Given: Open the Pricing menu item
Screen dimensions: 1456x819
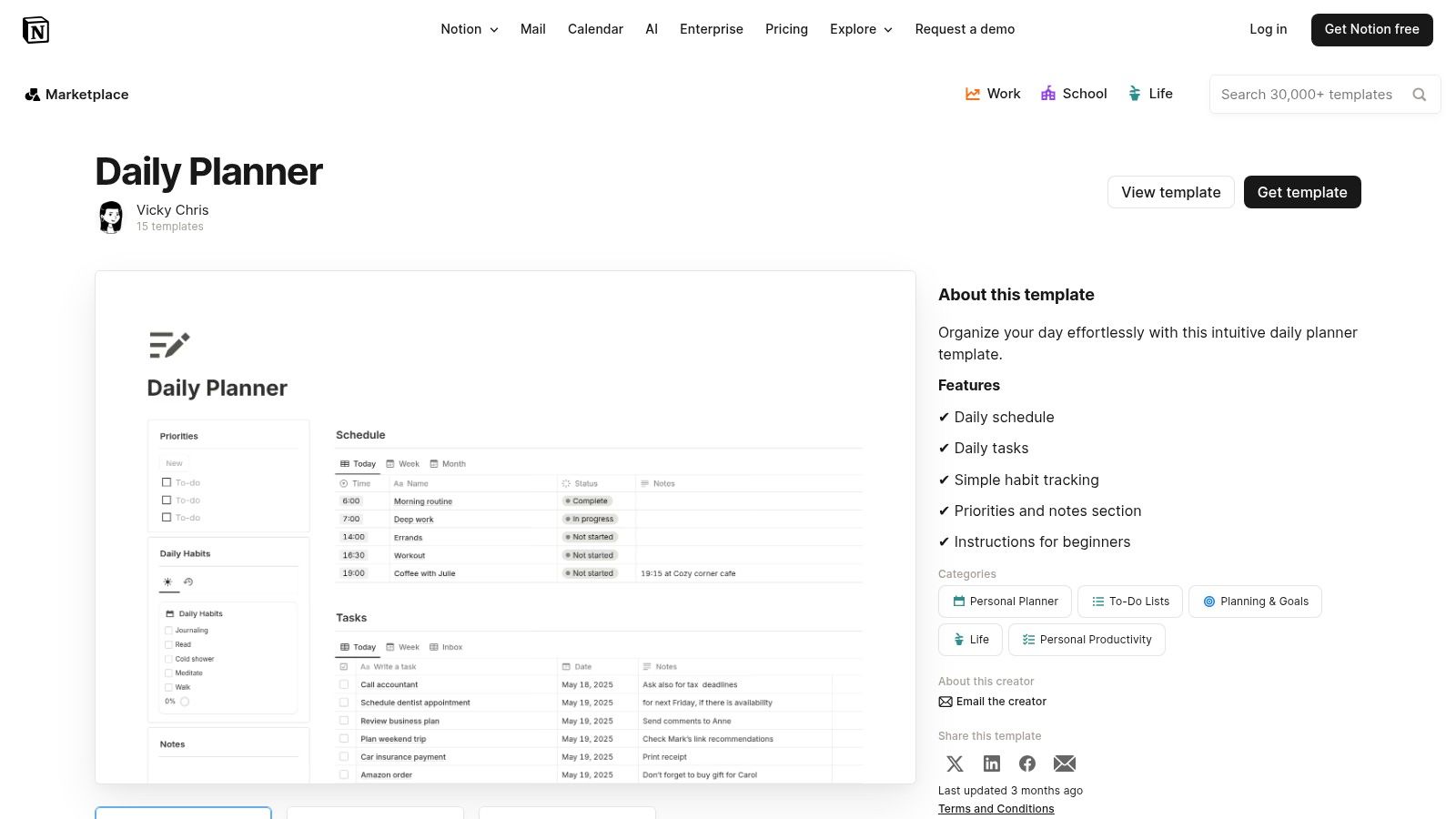Looking at the screenshot, I should coord(786,29).
